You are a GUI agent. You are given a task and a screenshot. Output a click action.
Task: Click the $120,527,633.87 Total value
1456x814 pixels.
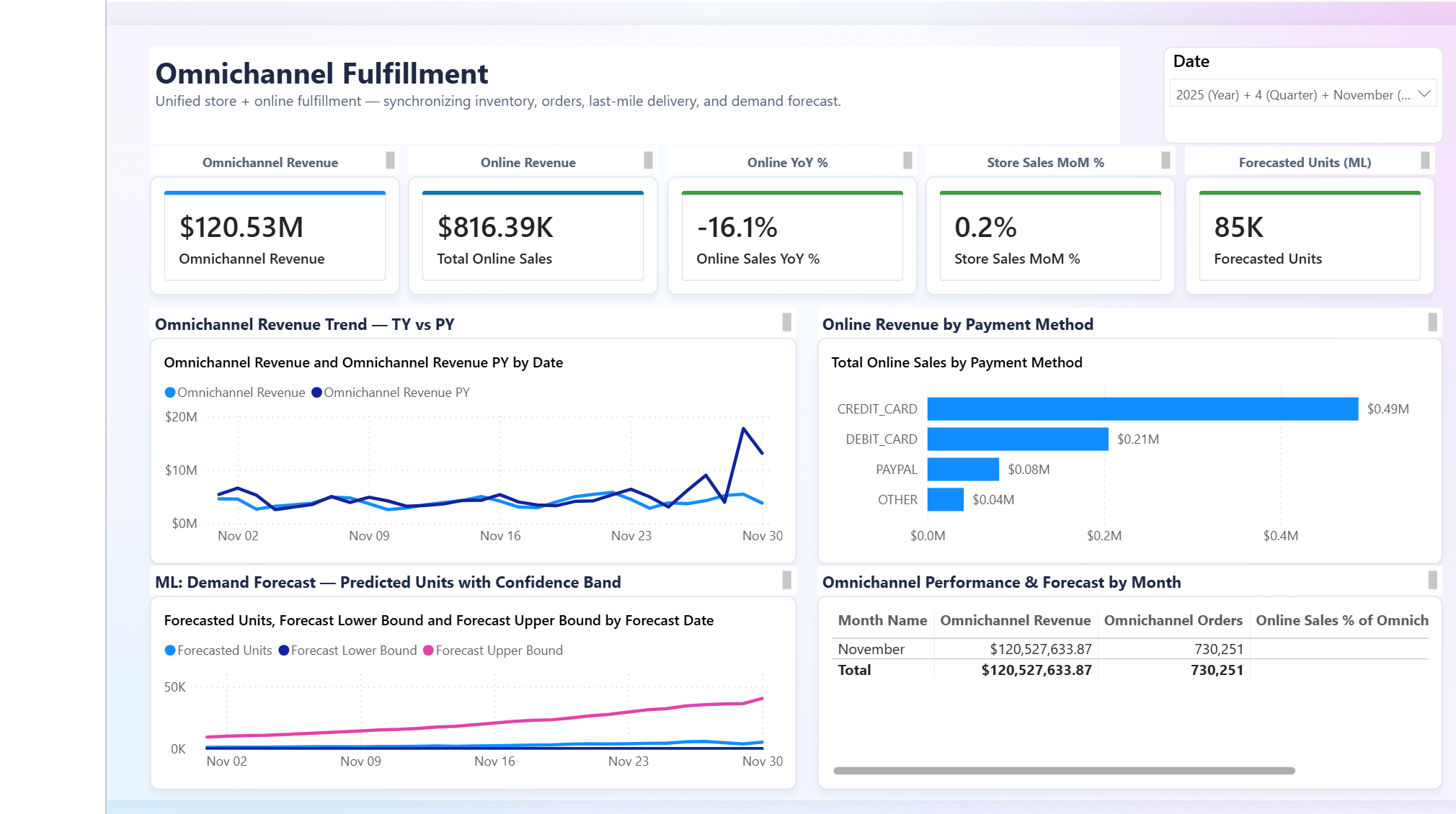1036,670
